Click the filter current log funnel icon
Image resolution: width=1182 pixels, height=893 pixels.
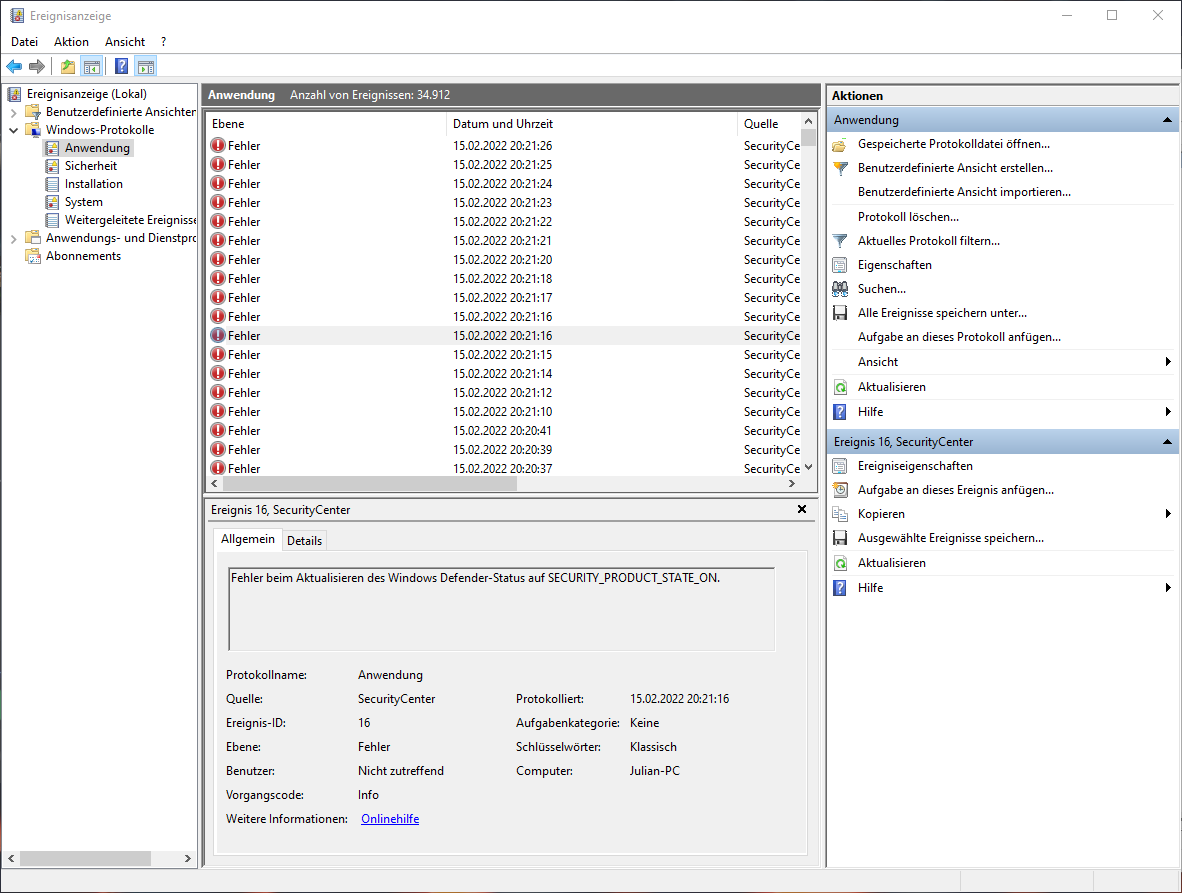pos(840,240)
